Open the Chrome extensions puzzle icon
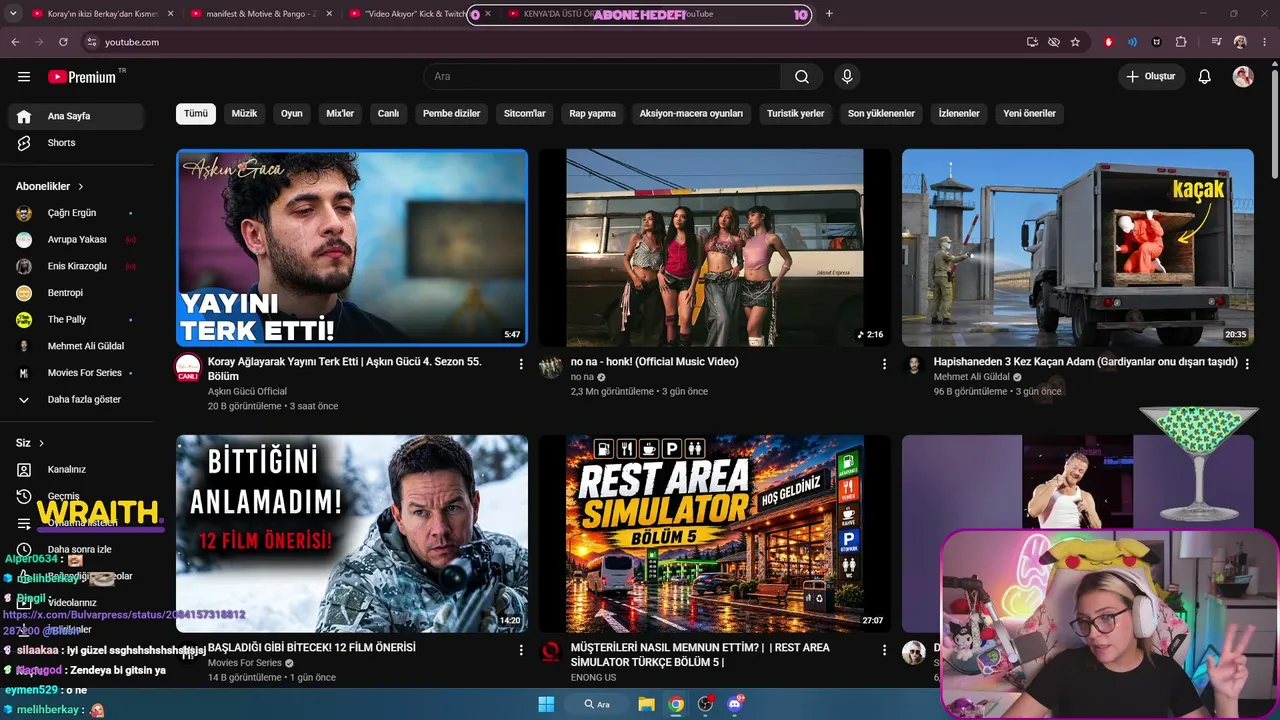Image resolution: width=1280 pixels, height=720 pixels. (x=1181, y=42)
